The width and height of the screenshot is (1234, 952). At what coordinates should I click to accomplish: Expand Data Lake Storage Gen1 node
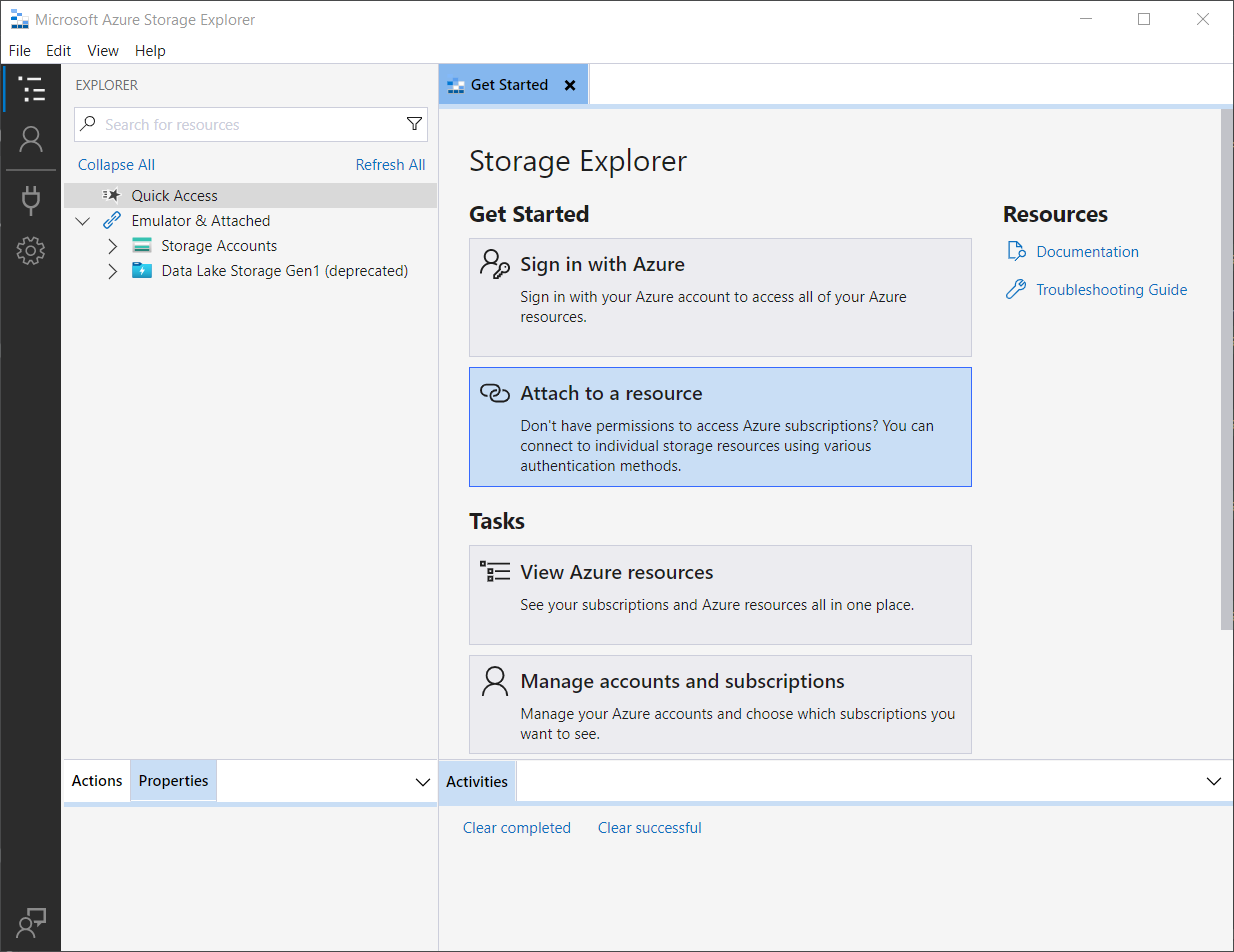[113, 270]
